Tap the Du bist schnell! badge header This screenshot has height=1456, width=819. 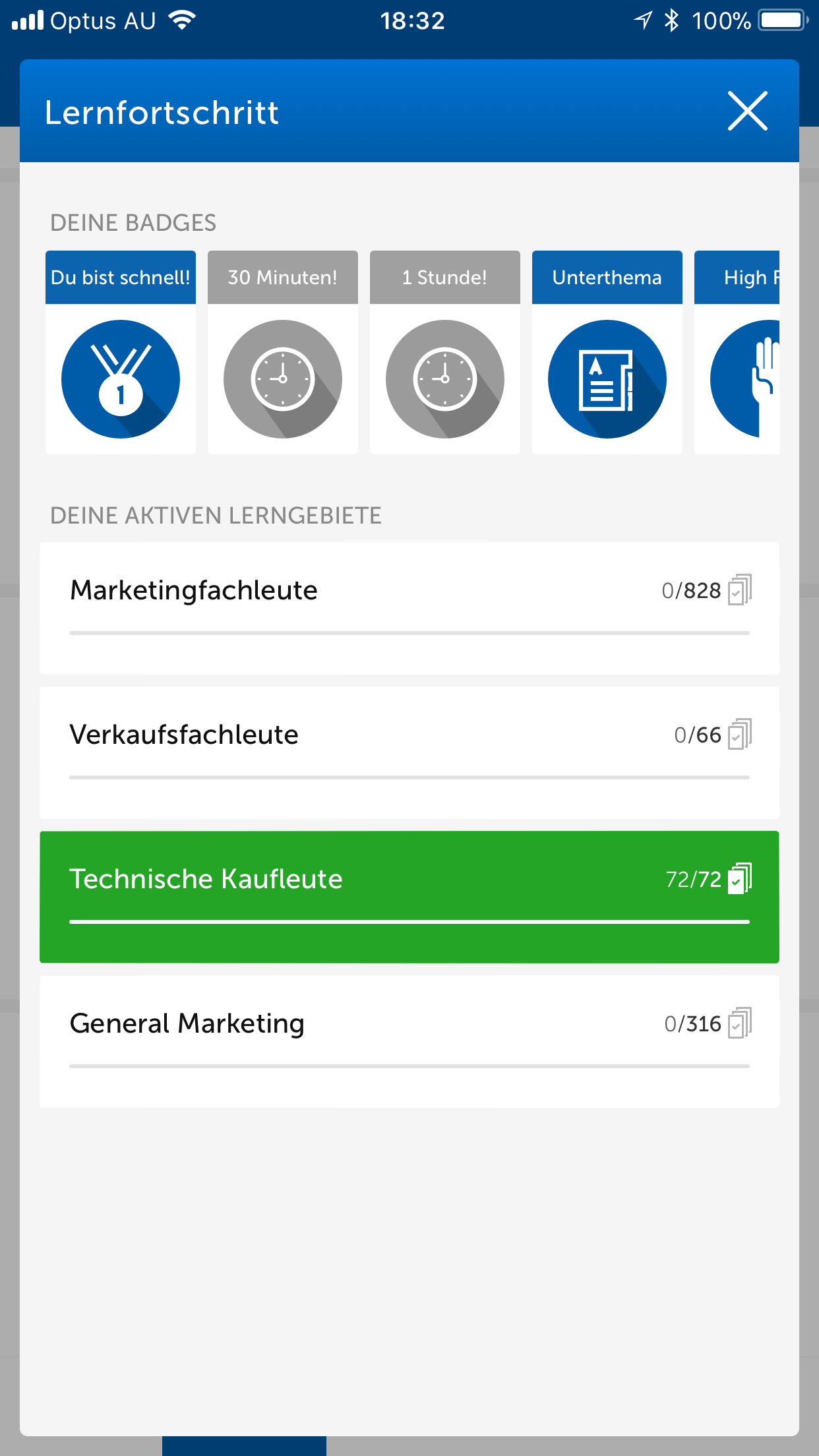[121, 278]
